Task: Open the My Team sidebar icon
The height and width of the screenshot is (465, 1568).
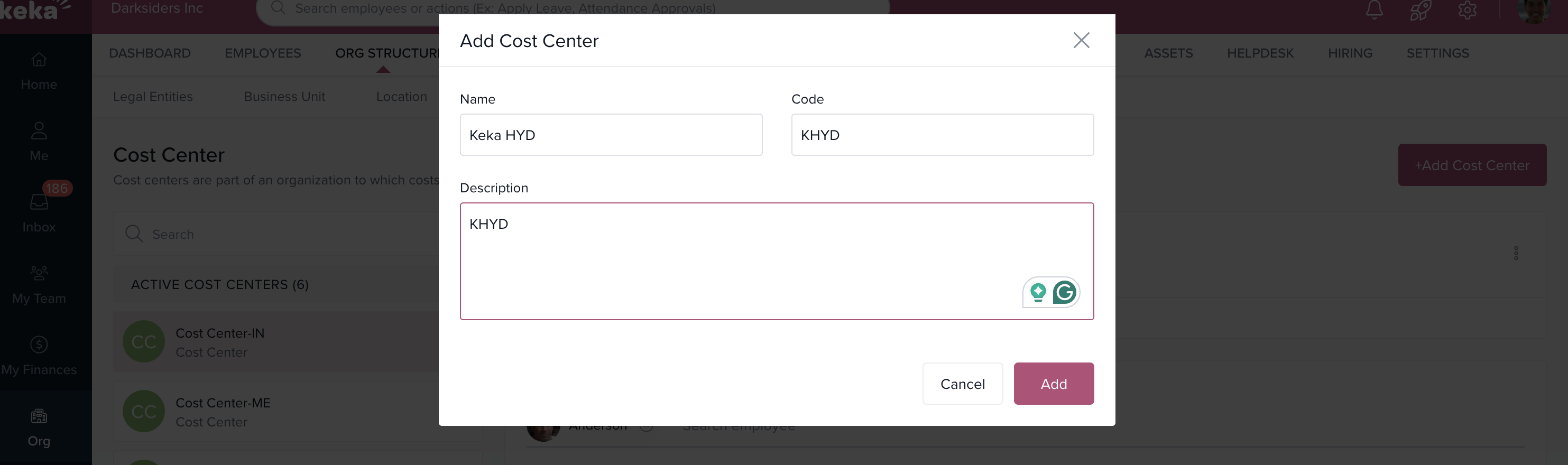Action: click(39, 273)
